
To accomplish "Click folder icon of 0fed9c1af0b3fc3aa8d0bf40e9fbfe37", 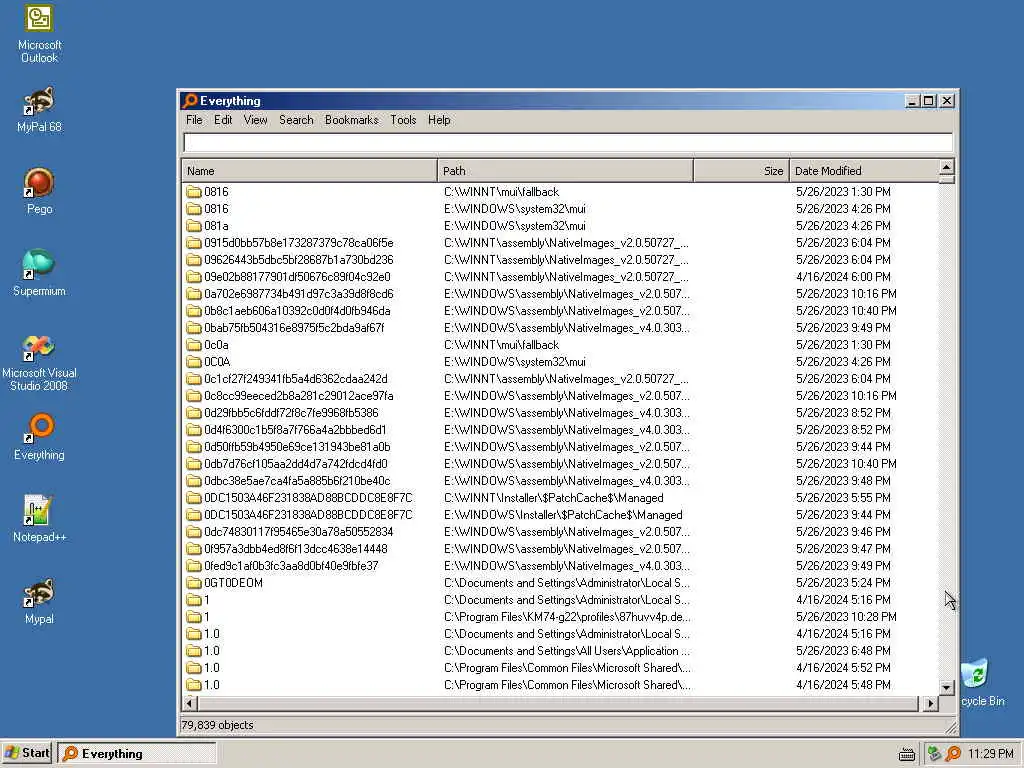I will (x=193, y=566).
